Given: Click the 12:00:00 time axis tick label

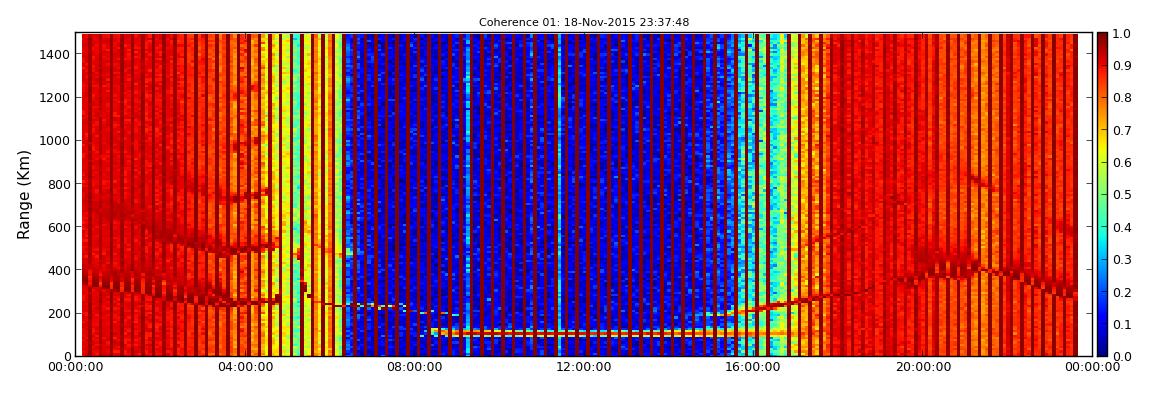Looking at the screenshot, I should (584, 367).
